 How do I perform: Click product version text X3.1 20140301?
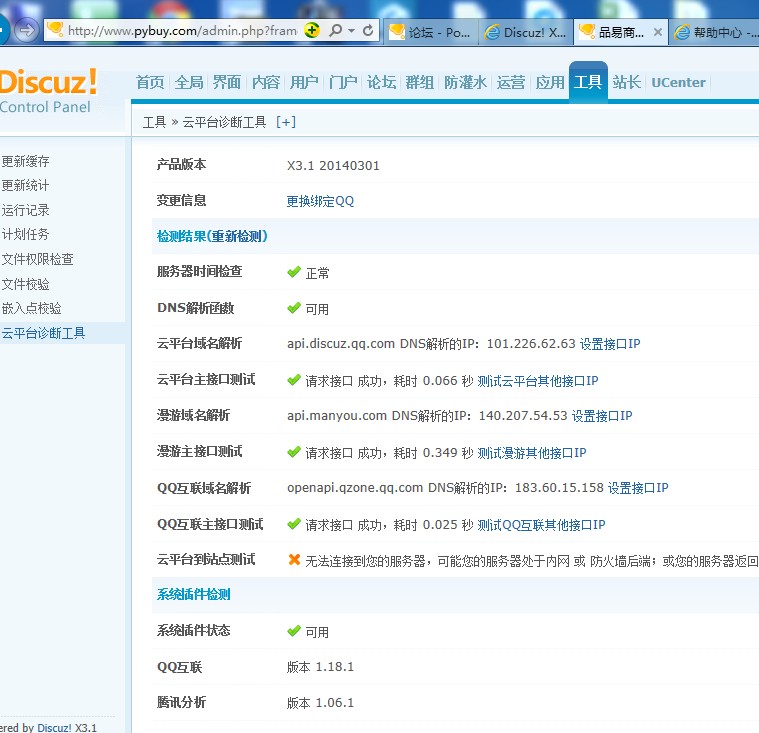coord(333,166)
